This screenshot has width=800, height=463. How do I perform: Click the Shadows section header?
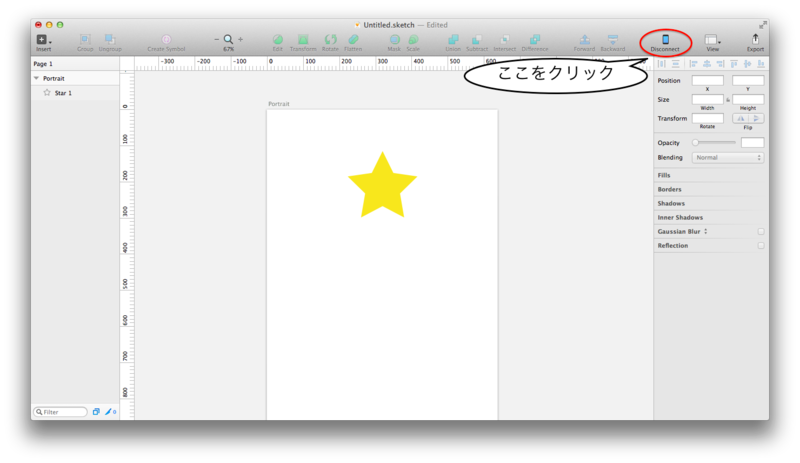pyautogui.click(x=671, y=203)
